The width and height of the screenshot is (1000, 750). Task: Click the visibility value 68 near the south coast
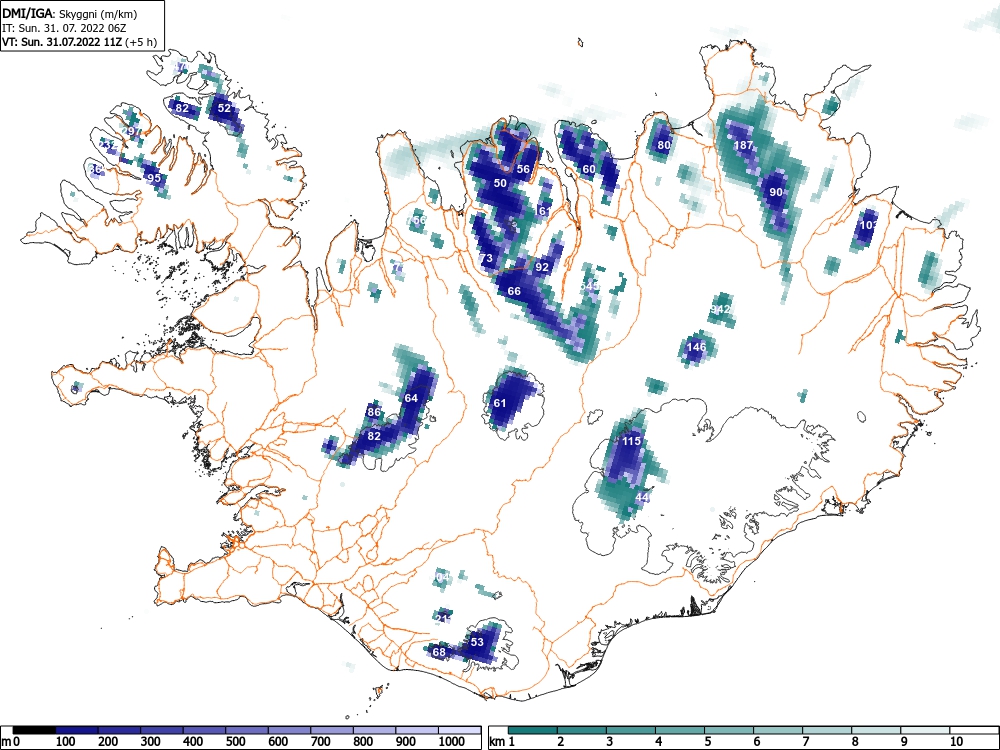click(439, 652)
